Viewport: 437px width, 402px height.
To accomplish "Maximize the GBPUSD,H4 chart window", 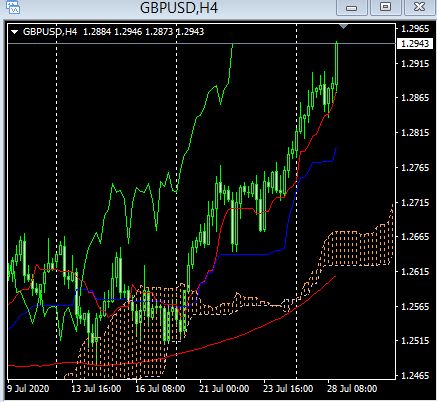I will pyautogui.click(x=385, y=7).
